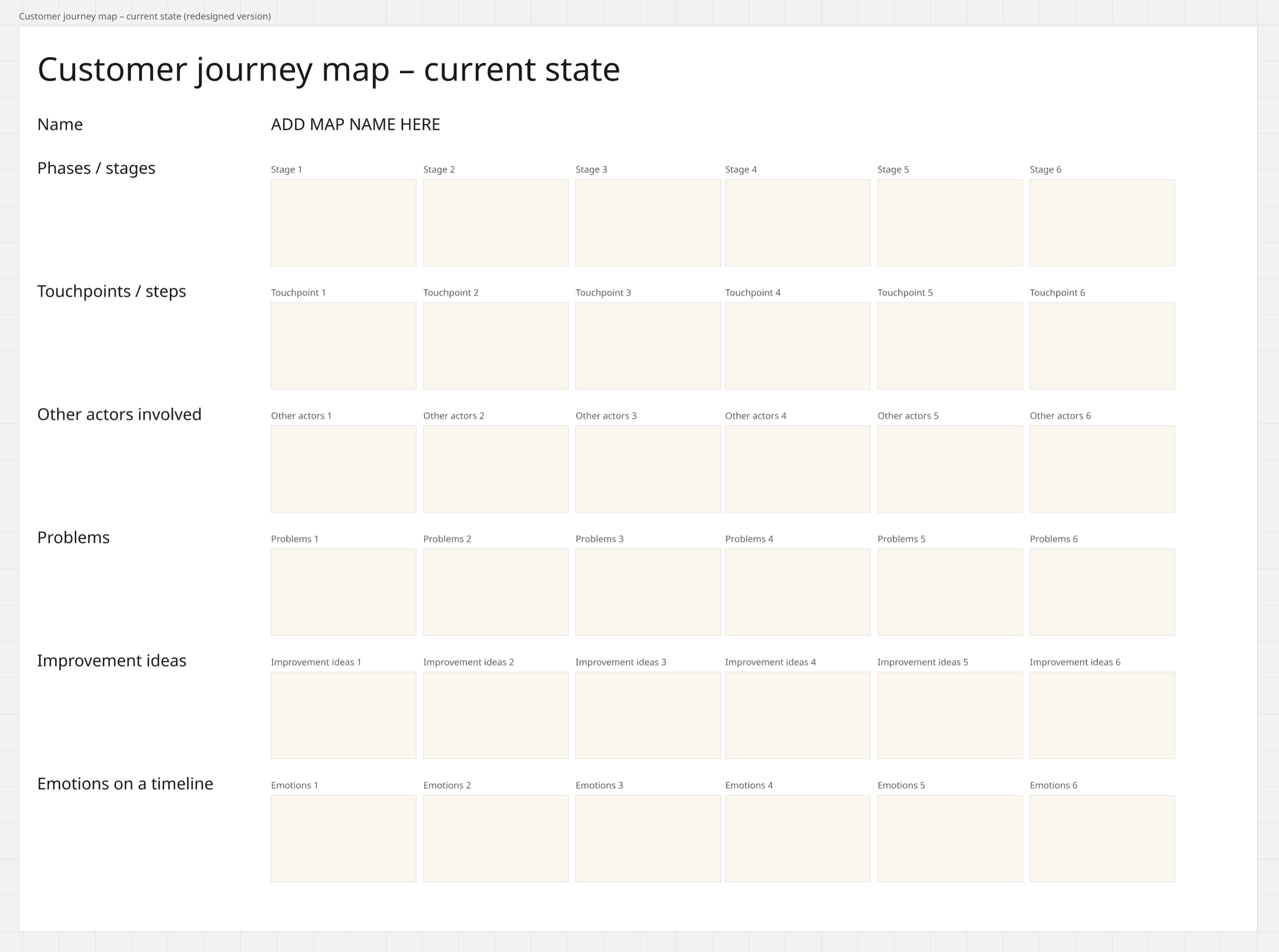1279x952 pixels.
Task: Select the empty box under Problems 1
Action: click(344, 592)
